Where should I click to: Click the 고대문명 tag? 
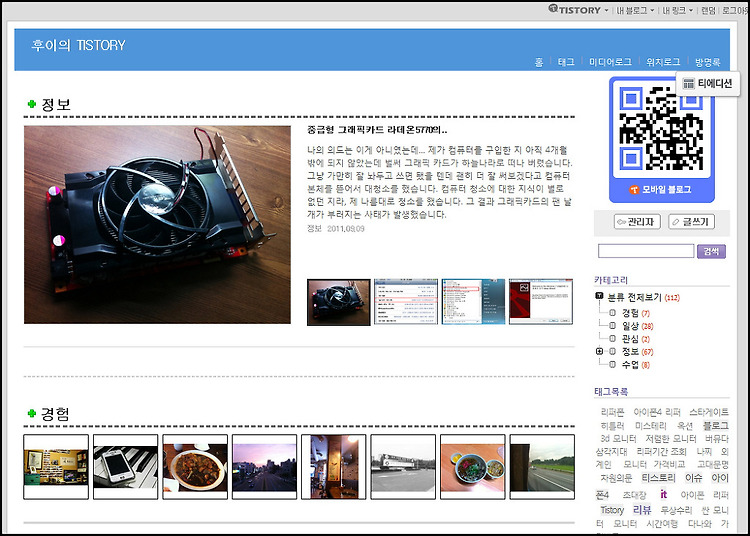(x=713, y=464)
